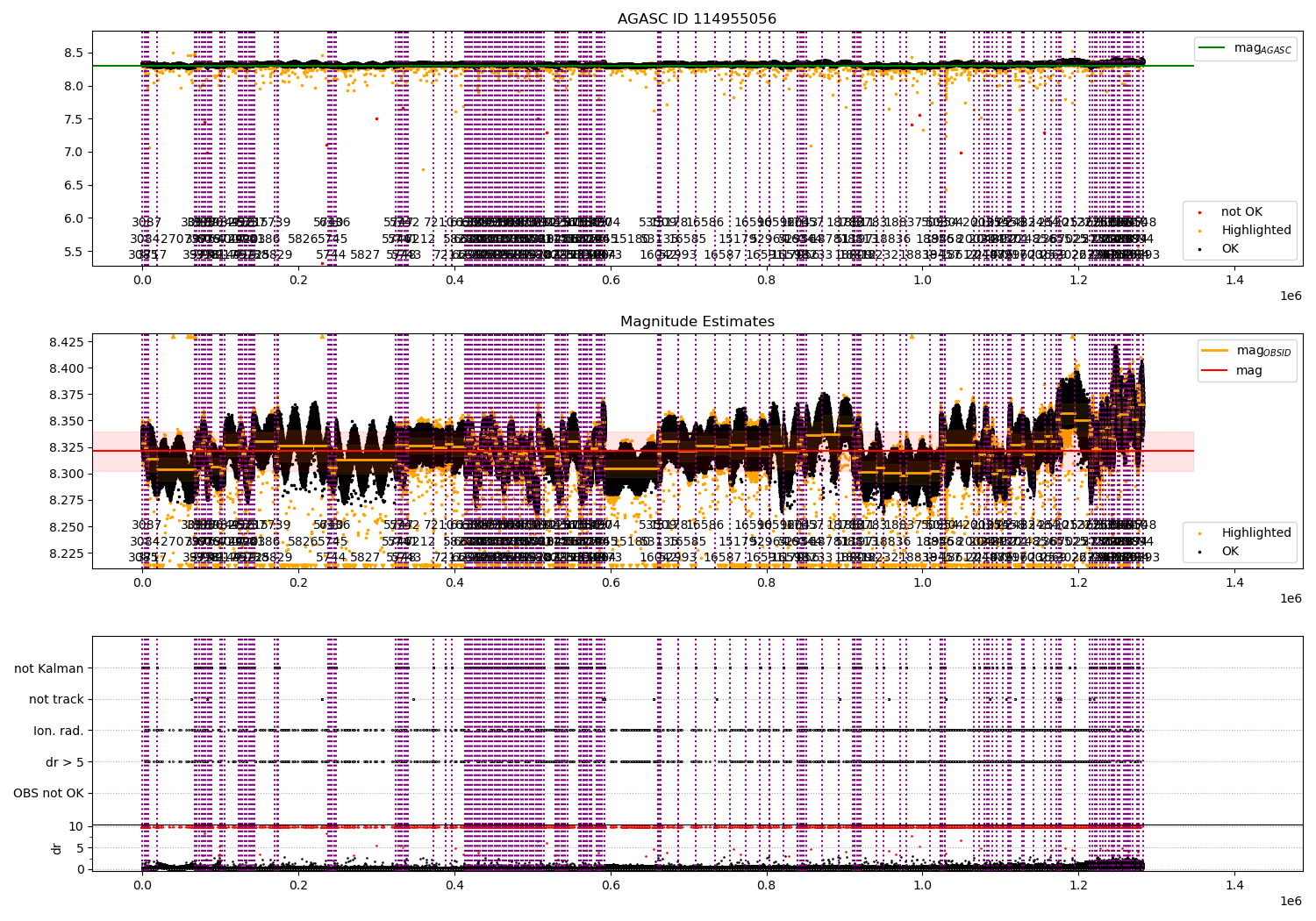Click the "8.225" y-tick in middle plot
1316x921 pixels.
[68, 553]
